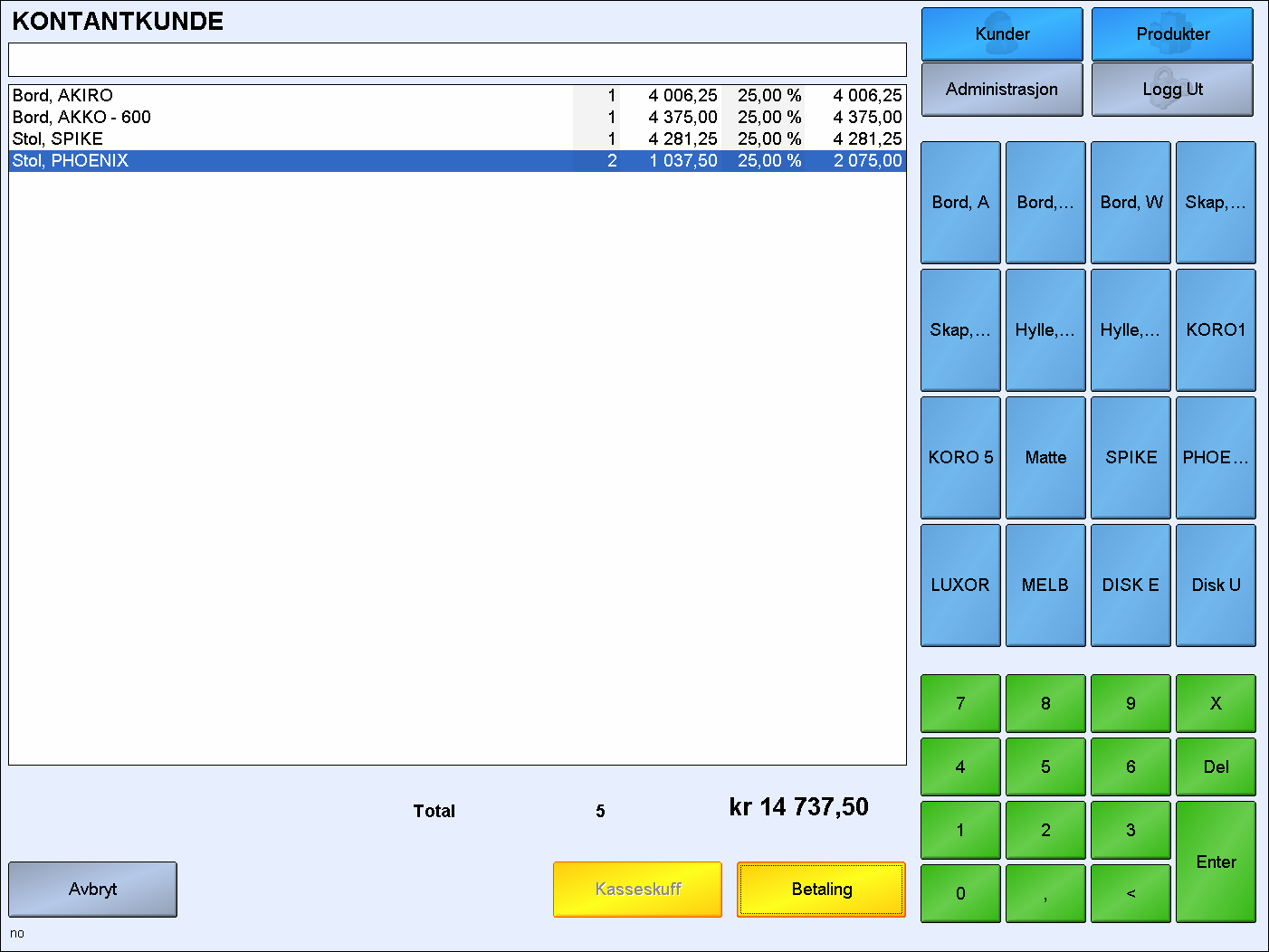Click 25,00 % in the AKIRO row
This screenshot has width=1269, height=952.
coord(769,96)
